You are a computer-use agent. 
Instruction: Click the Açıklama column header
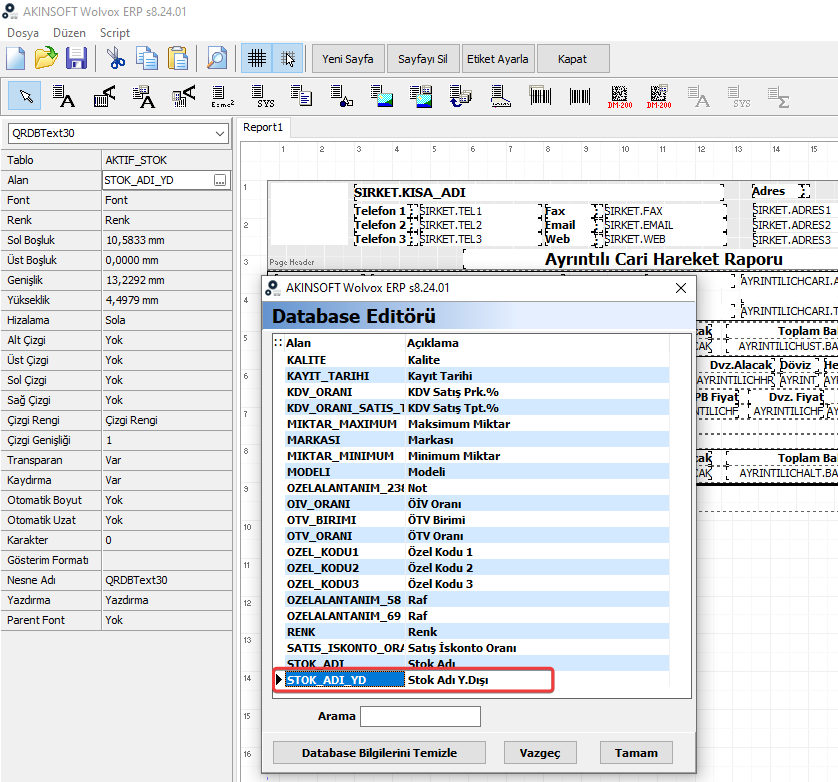pyautogui.click(x=537, y=343)
